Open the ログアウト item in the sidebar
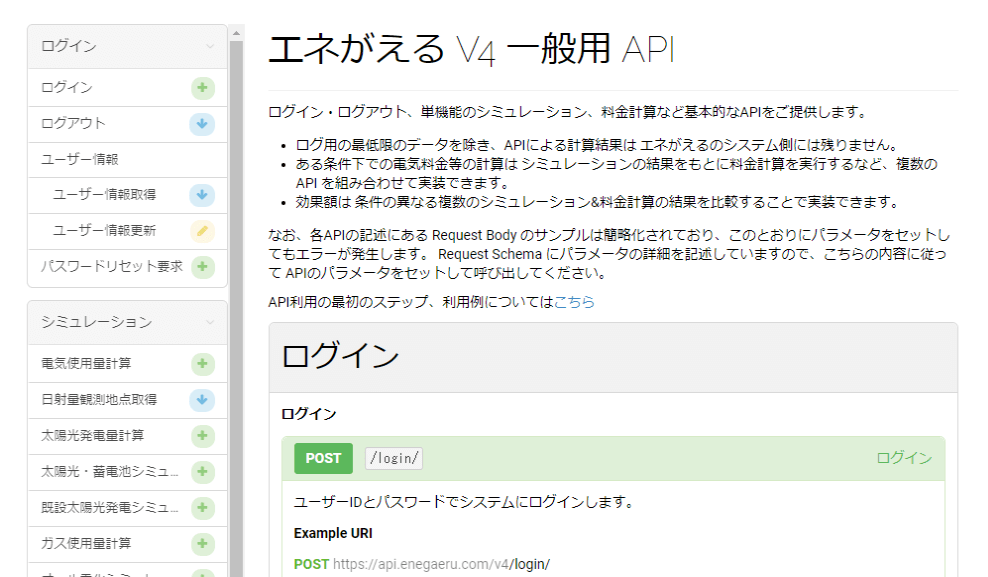The width and height of the screenshot is (988, 577). click(x=127, y=123)
